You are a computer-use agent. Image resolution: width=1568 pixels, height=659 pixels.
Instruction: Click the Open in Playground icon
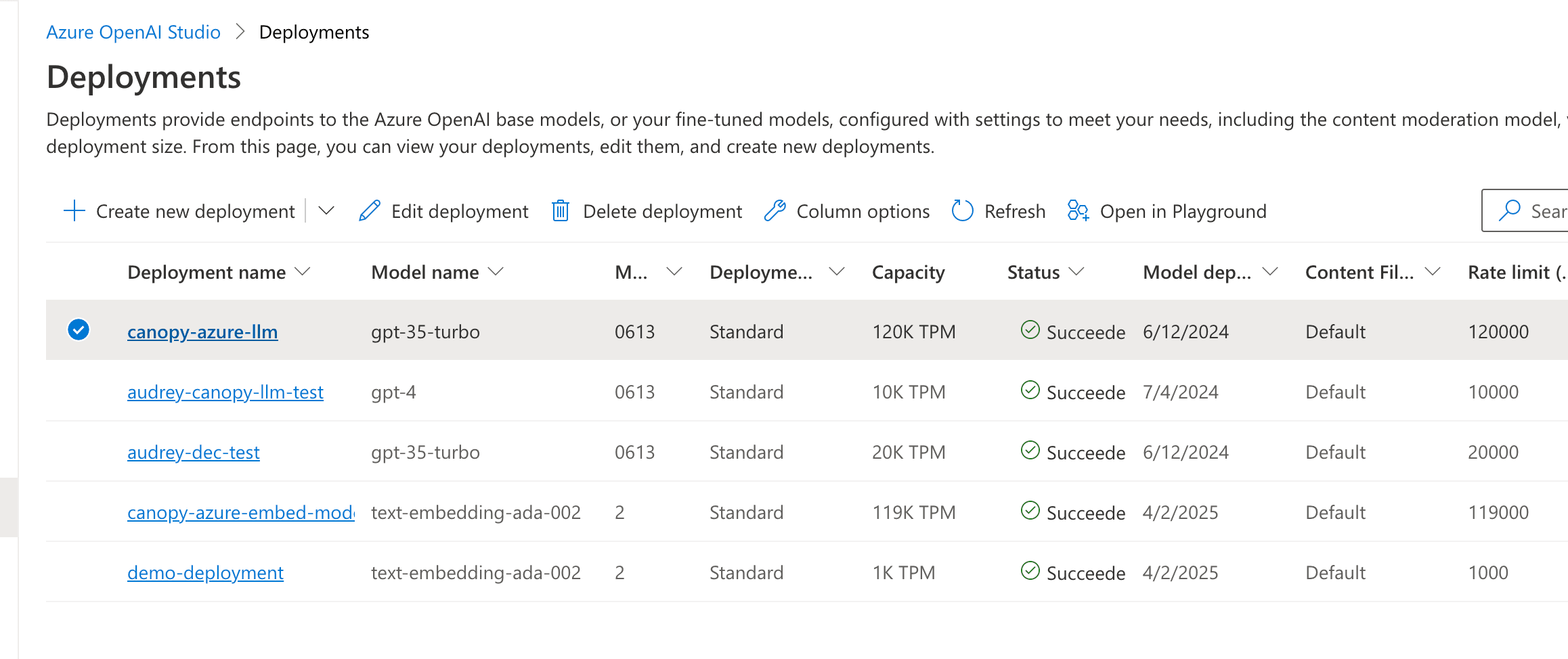[x=1078, y=211]
